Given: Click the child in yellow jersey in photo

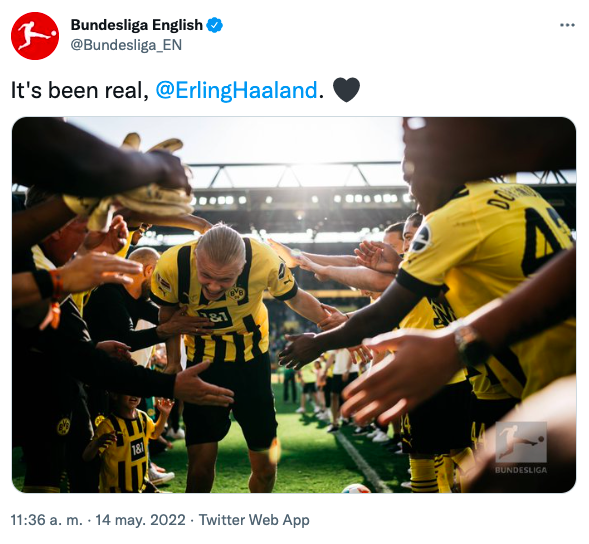Looking at the screenshot, I should [124, 443].
